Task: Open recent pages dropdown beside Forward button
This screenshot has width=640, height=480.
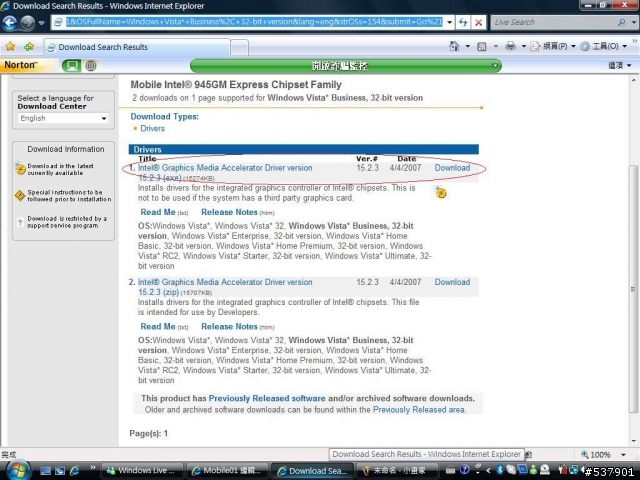Action: [x=42, y=23]
